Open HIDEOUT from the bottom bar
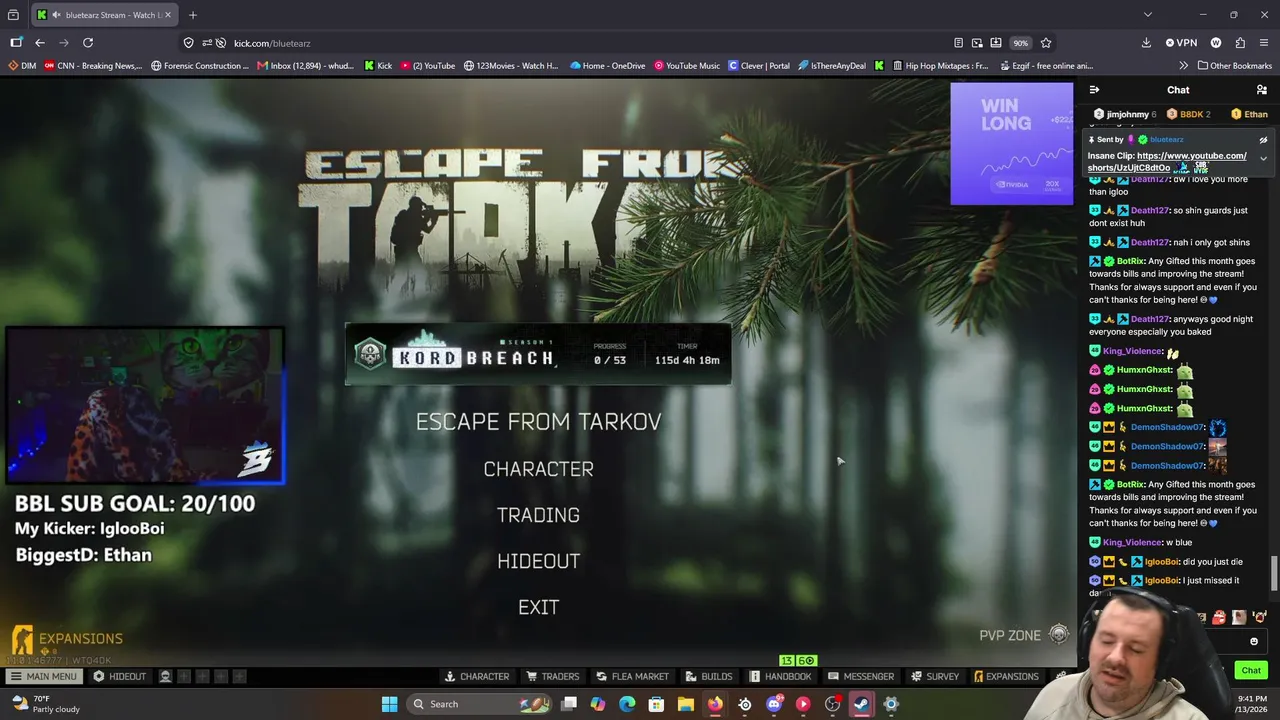This screenshot has width=1280, height=720. coord(119,676)
